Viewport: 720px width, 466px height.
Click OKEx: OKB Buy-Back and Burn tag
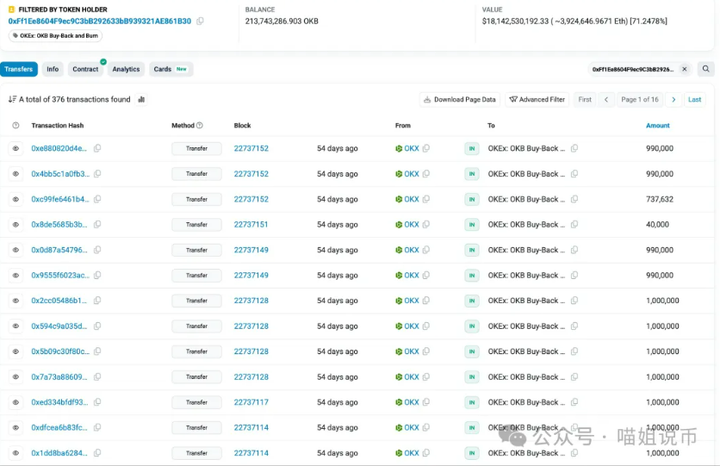pyautogui.click(x=56, y=36)
